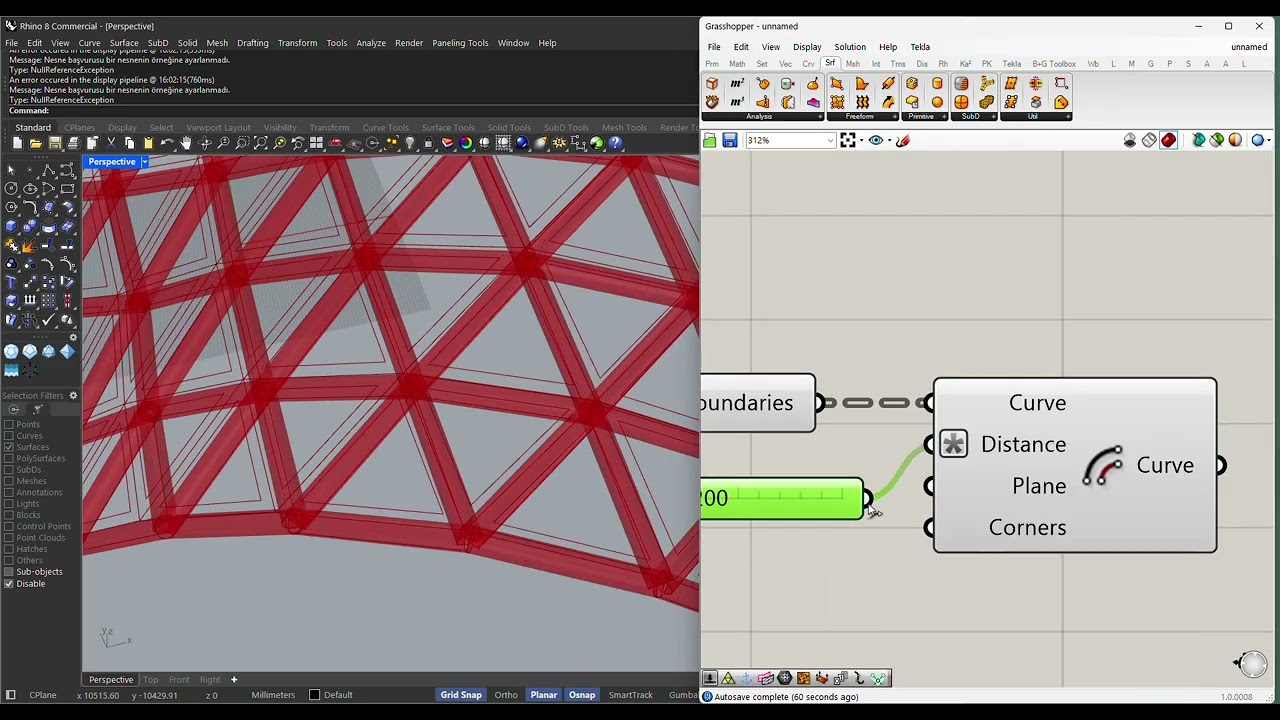
Task: Open the Solution menu in Grasshopper
Action: click(850, 47)
